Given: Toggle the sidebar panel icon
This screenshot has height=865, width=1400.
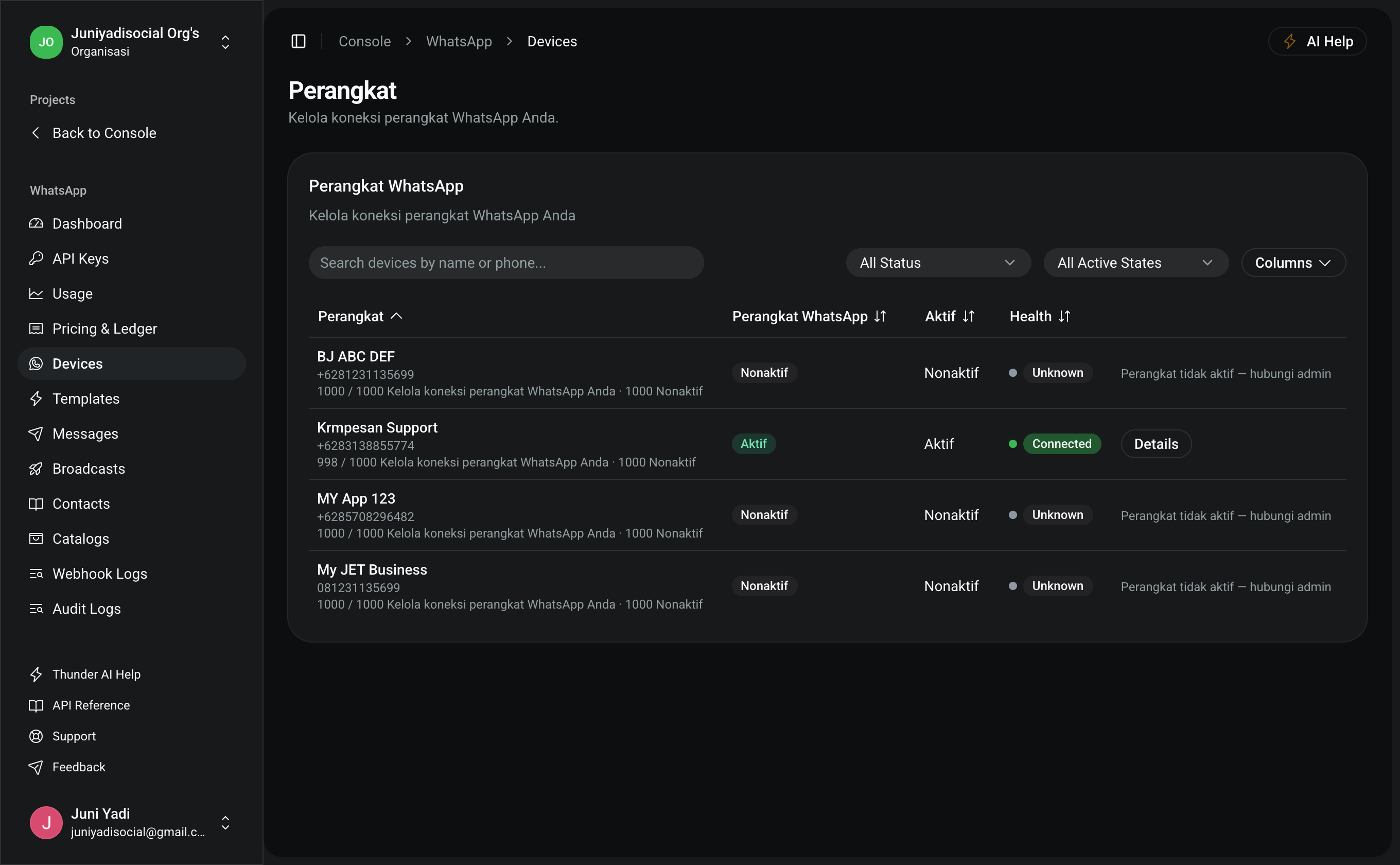Looking at the screenshot, I should 299,41.
